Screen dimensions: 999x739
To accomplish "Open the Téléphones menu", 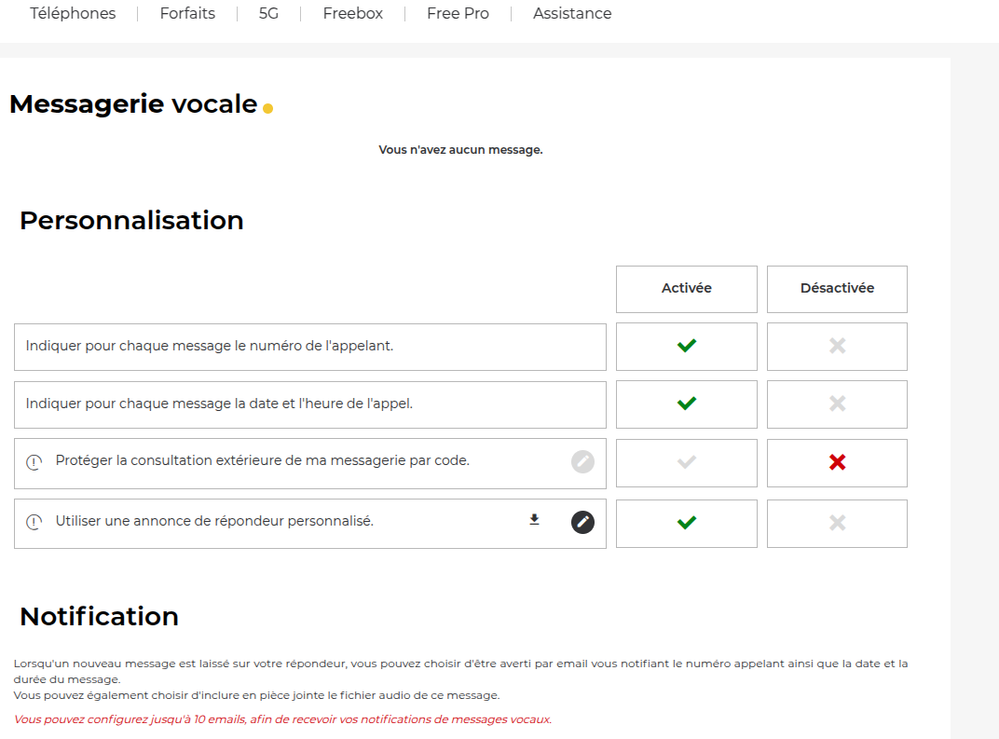I will click(73, 14).
